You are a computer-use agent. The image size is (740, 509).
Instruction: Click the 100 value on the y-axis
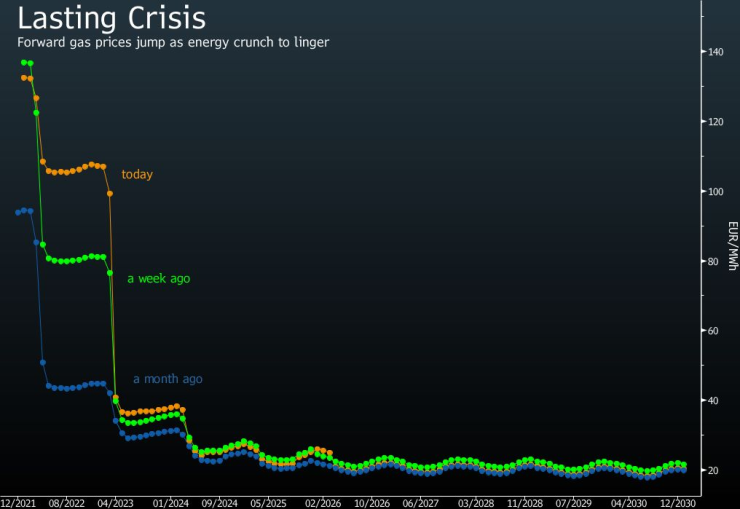pyautogui.click(x=716, y=192)
